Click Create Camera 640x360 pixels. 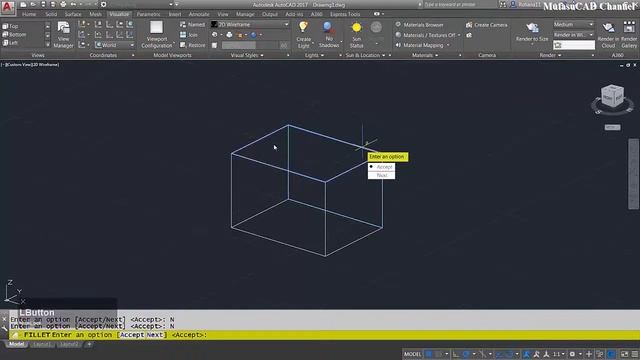(x=487, y=25)
